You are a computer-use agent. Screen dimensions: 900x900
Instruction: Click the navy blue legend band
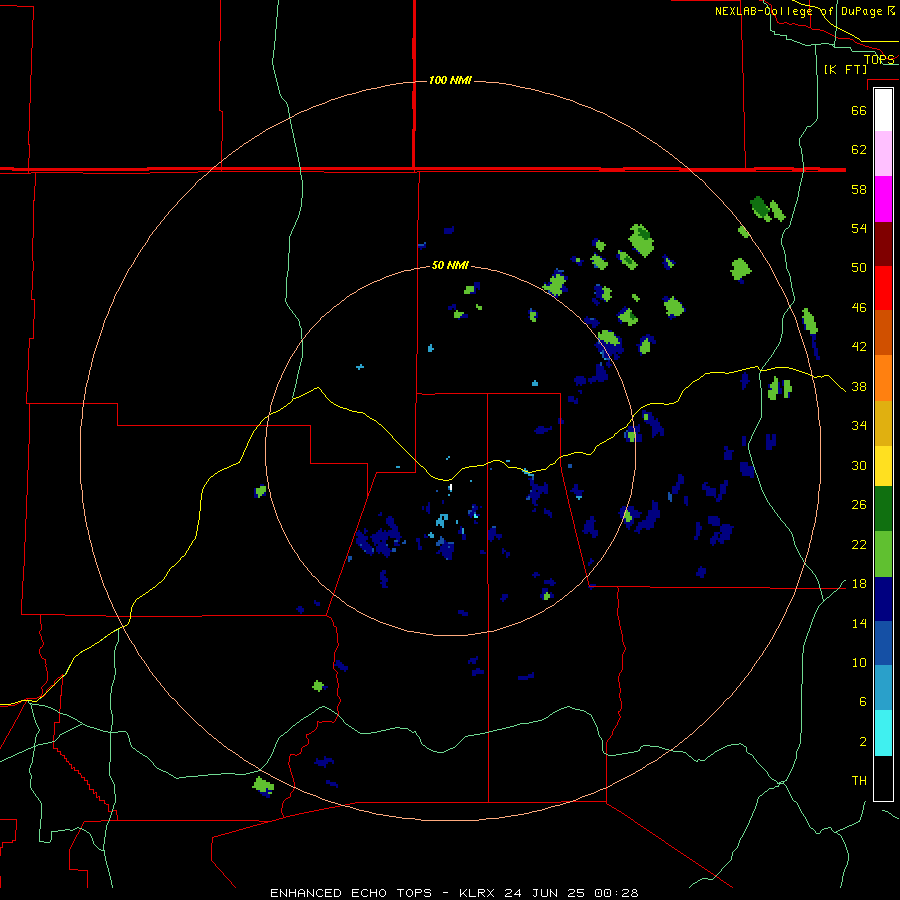pyautogui.click(x=883, y=599)
